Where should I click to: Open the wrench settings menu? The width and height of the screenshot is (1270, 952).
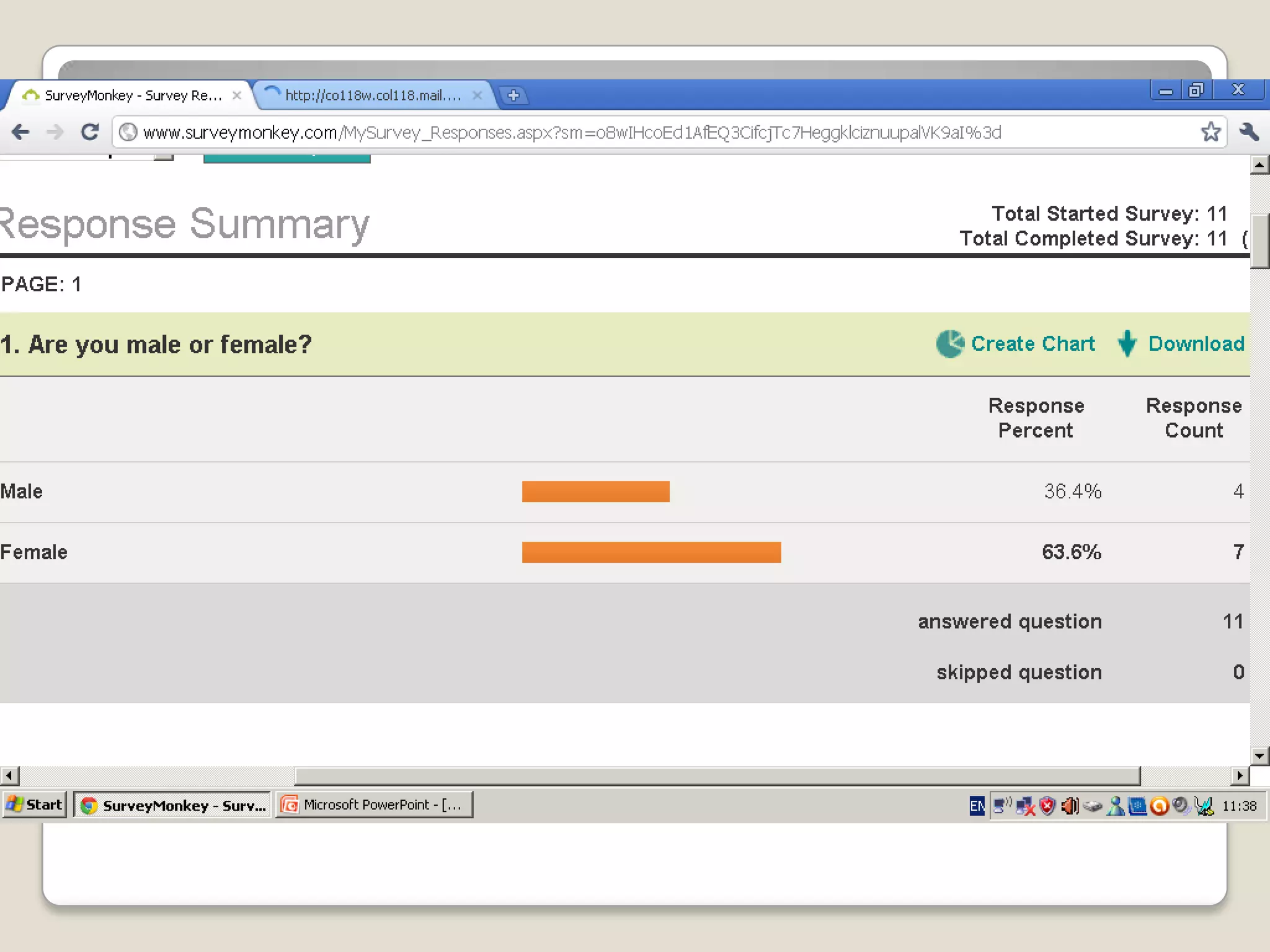(1248, 132)
